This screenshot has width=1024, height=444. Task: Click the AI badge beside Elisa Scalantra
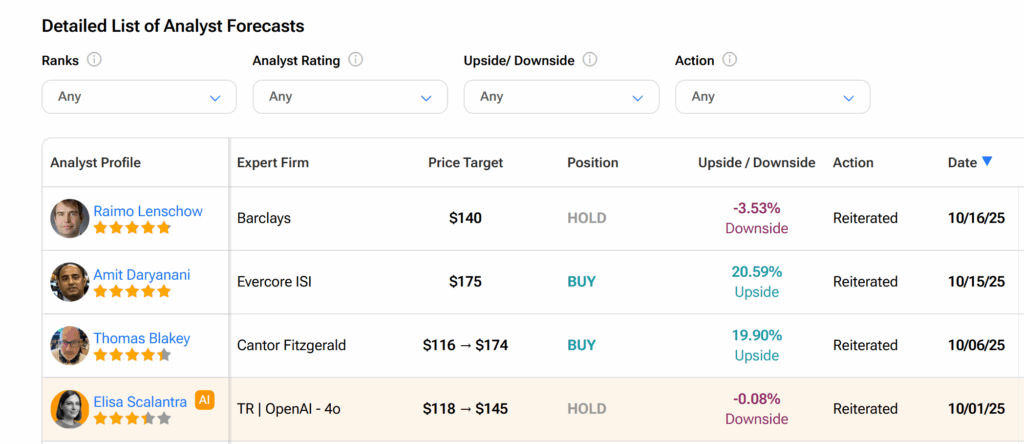pos(204,400)
